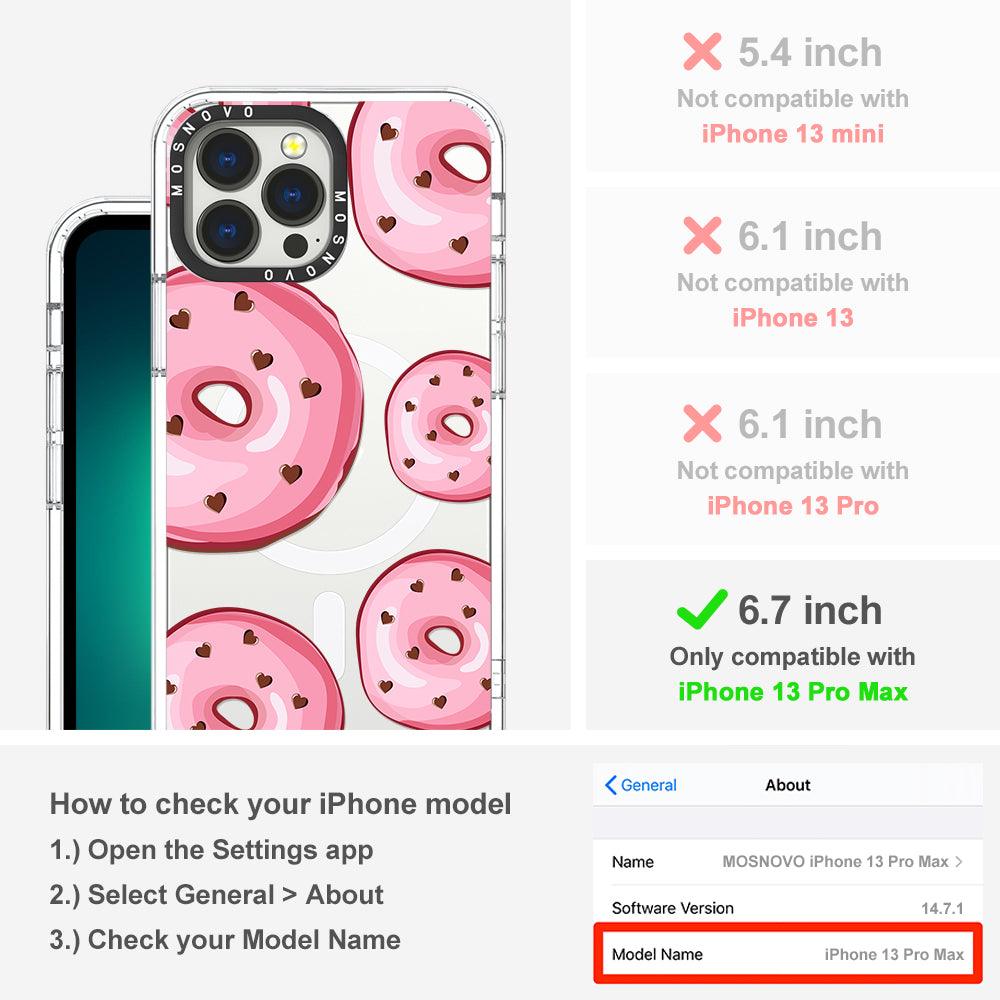This screenshot has height=1000, width=1000.
Task: Click the green iPhone 13 Pro Max label
Action: click(x=793, y=691)
